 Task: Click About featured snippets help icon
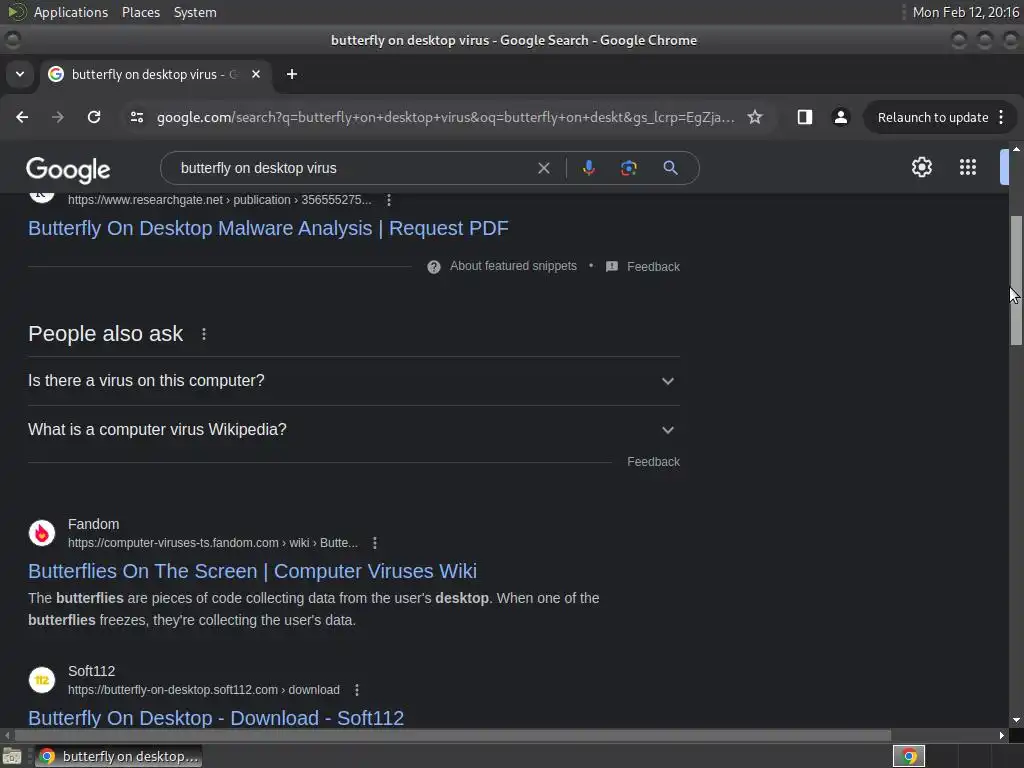tap(434, 266)
